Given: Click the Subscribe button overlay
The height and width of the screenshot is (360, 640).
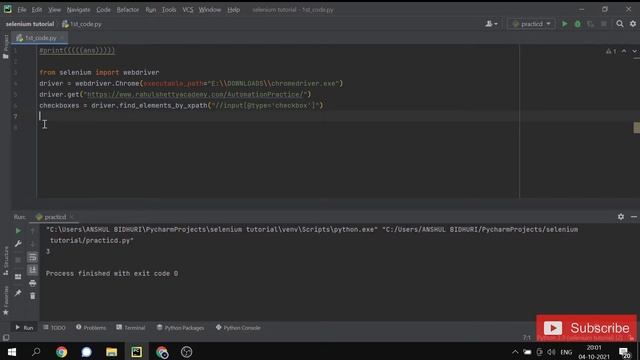Looking at the screenshot, I should 586,328.
